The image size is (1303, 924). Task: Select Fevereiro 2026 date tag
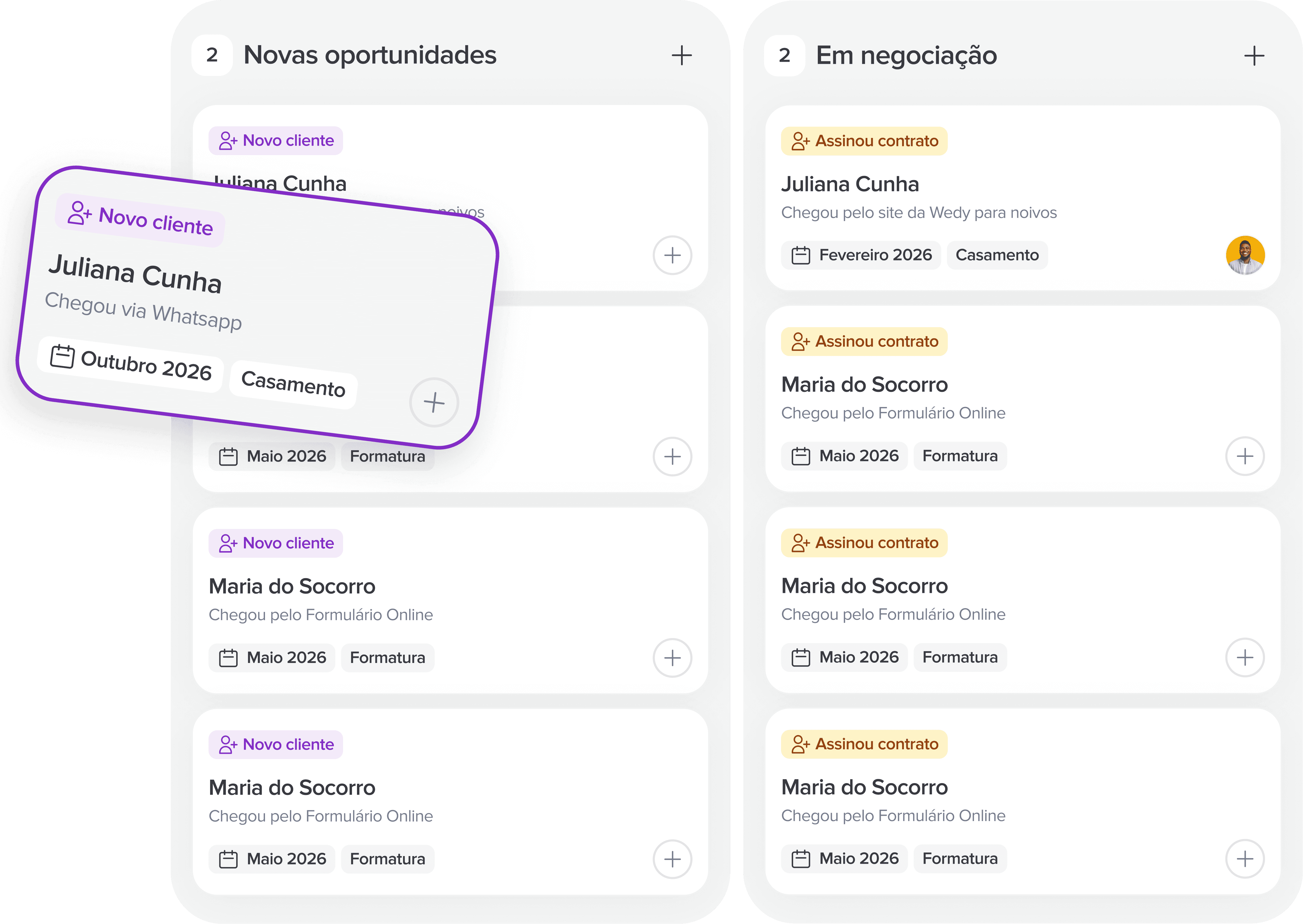(x=861, y=255)
